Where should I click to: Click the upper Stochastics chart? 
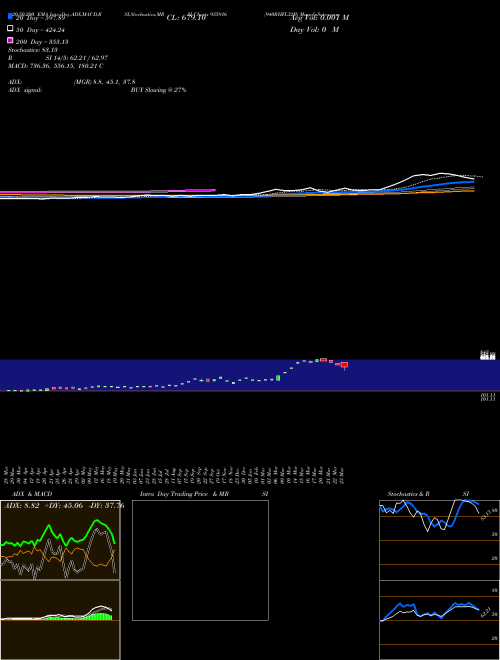(439, 540)
